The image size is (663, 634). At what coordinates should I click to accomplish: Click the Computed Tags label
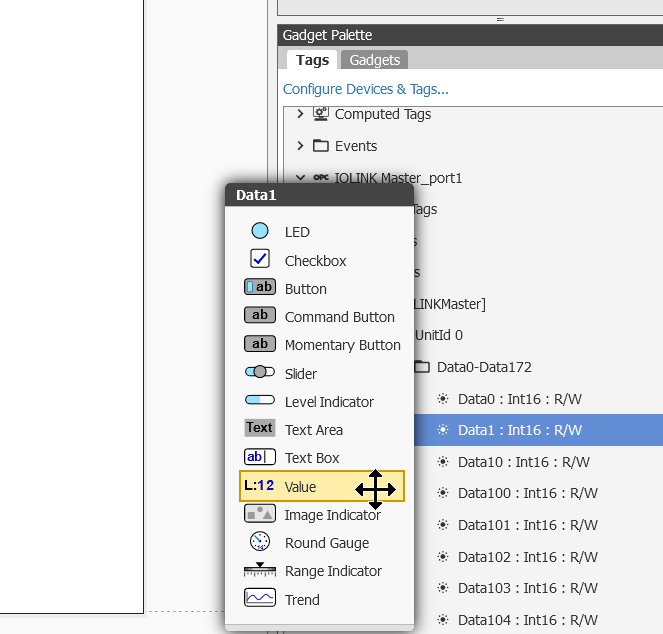383,114
